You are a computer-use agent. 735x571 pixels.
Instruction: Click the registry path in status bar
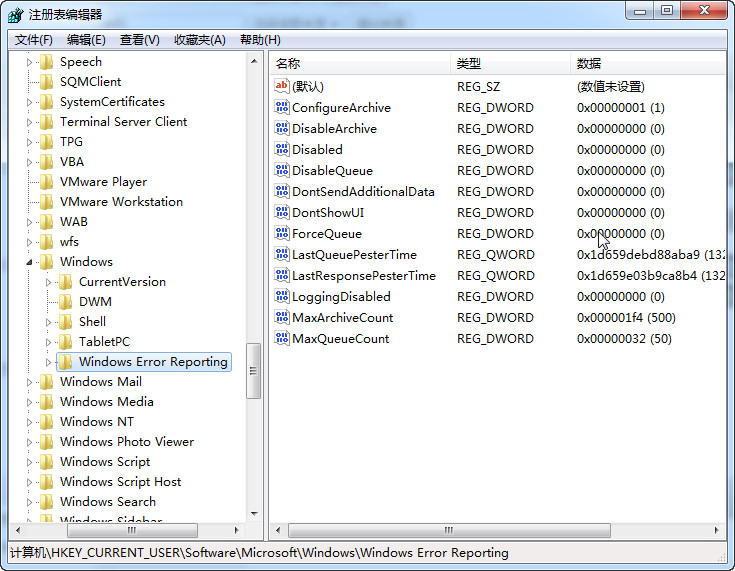point(259,553)
